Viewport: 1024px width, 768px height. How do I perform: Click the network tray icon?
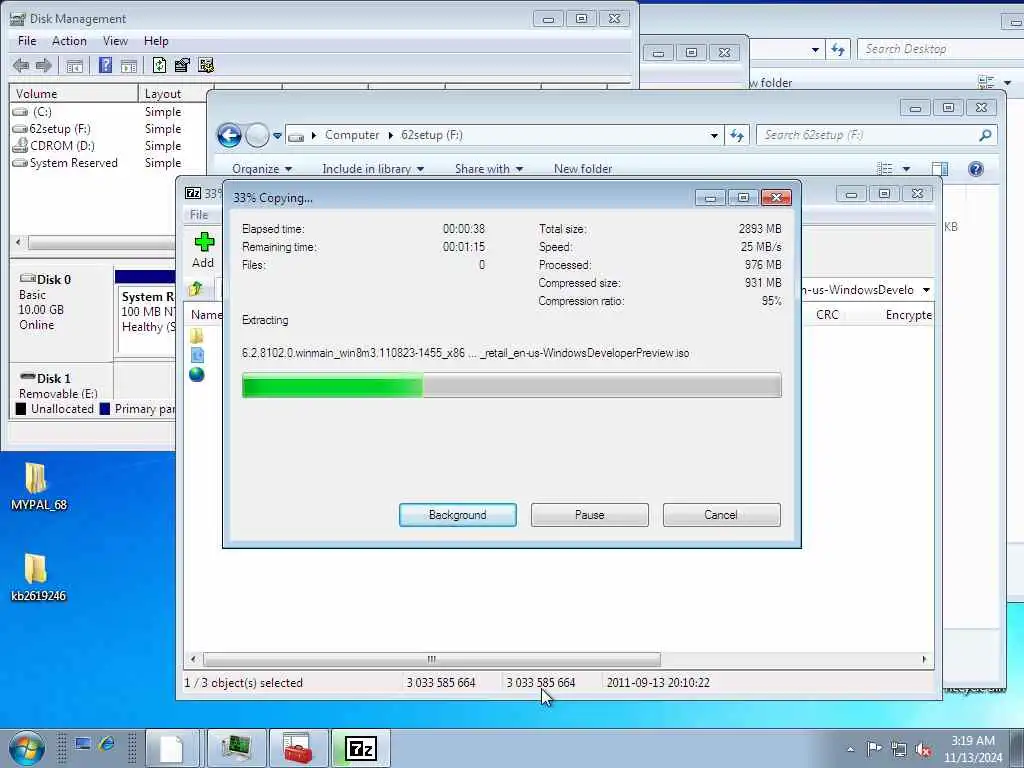(899, 749)
